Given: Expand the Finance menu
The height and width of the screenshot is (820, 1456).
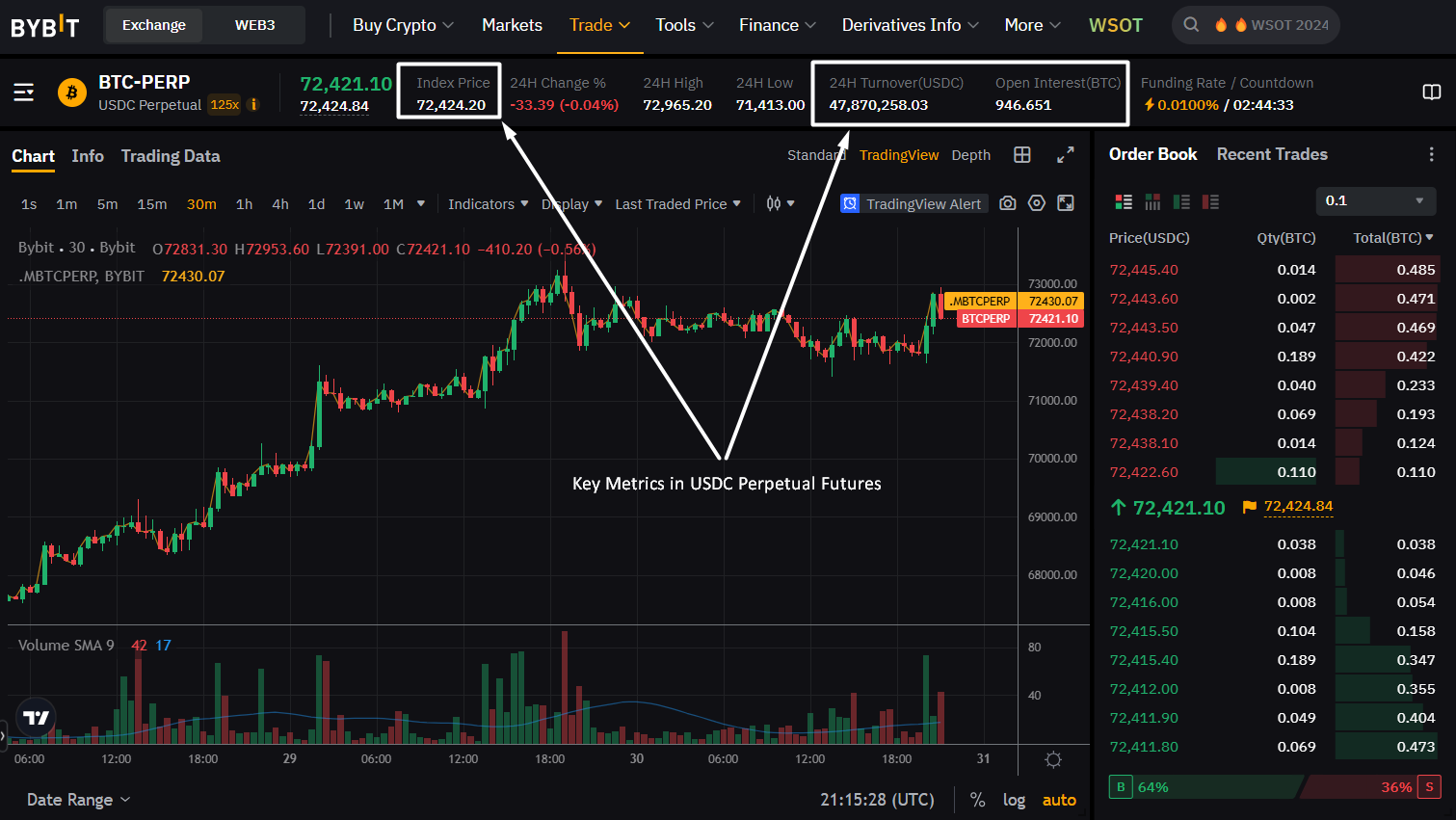Looking at the screenshot, I should [x=777, y=25].
